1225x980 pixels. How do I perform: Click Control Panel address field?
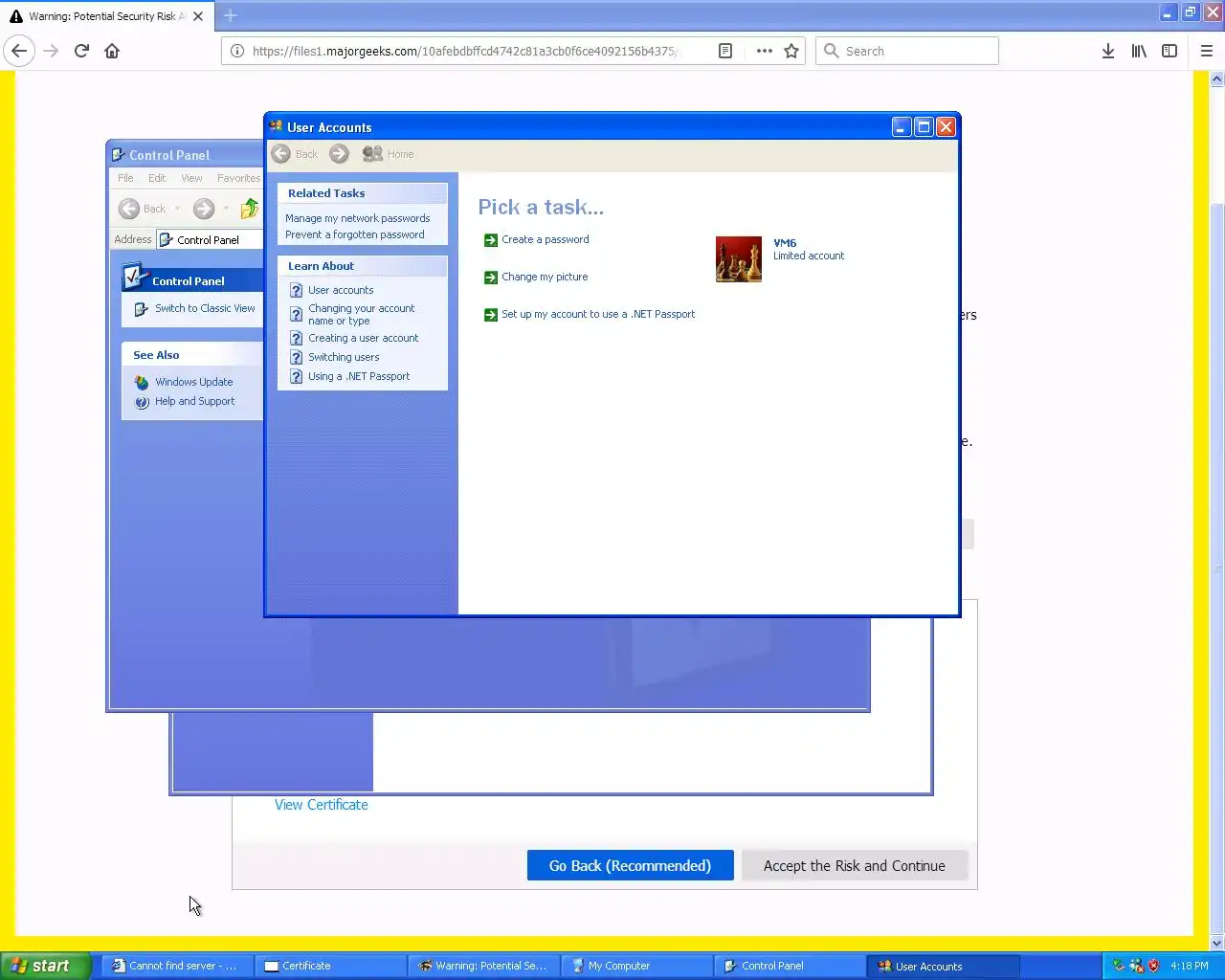210,239
